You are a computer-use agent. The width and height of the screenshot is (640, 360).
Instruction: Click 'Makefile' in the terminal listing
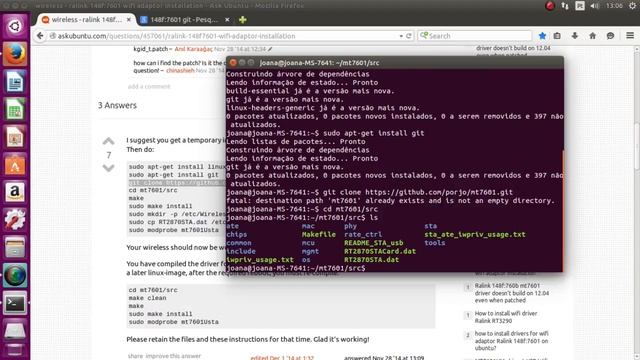click(319, 234)
